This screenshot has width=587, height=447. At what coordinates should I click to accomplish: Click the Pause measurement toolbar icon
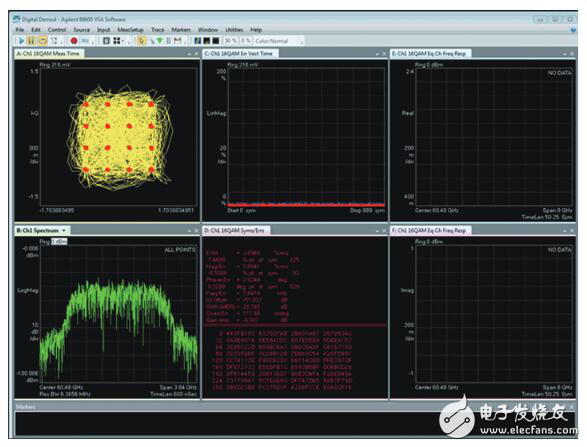[x=31, y=41]
